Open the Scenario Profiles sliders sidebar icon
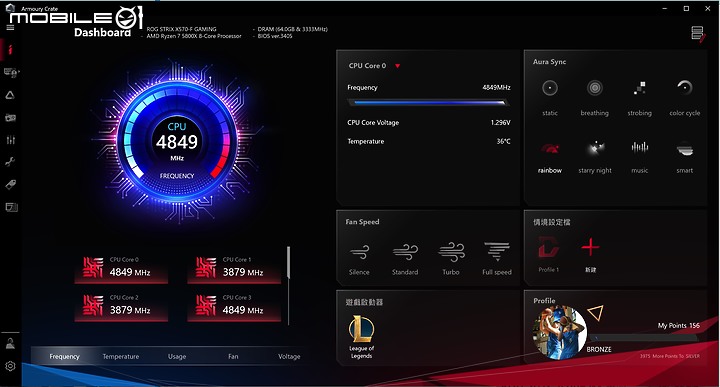The image size is (720, 387). click(x=11, y=140)
